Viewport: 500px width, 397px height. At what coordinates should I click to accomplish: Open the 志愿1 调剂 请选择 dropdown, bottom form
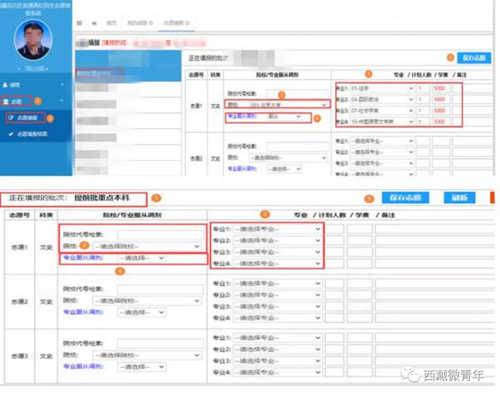[x=142, y=258]
